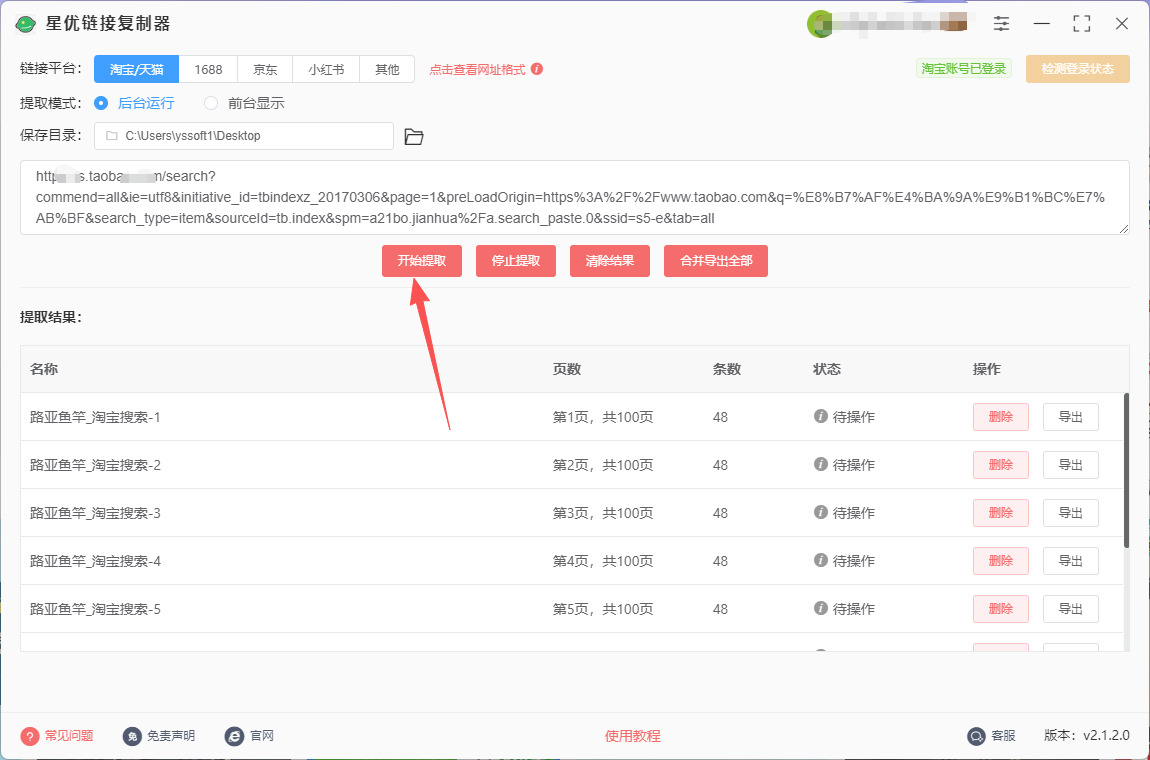Click the save directory path field

(x=243, y=136)
